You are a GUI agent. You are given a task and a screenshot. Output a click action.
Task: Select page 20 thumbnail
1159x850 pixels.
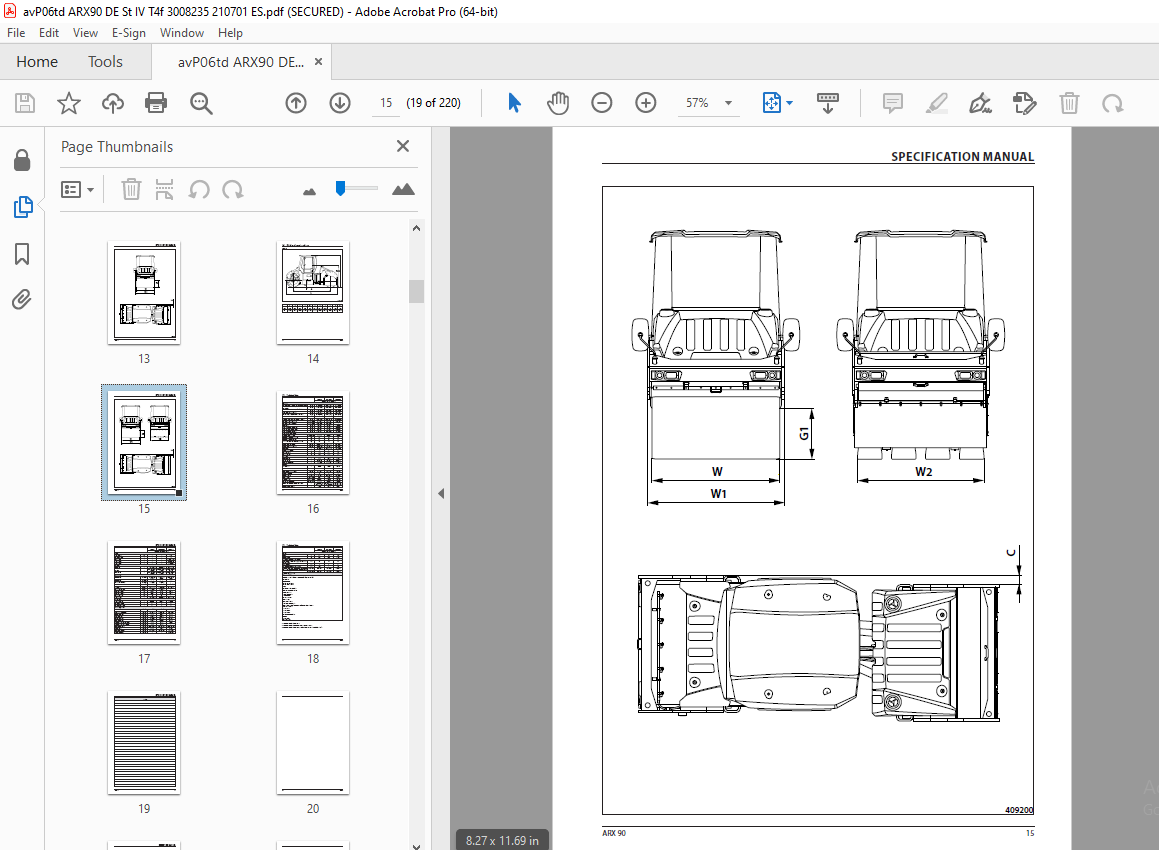[x=313, y=743]
